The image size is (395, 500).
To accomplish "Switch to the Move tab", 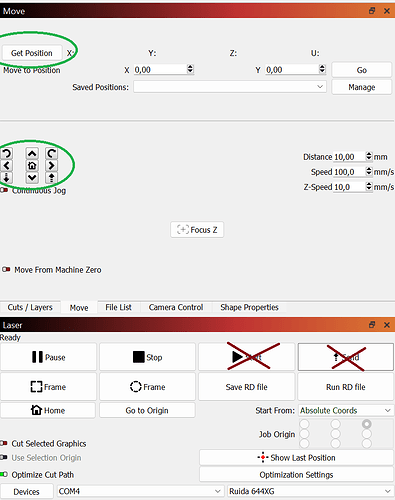I will point(79,308).
